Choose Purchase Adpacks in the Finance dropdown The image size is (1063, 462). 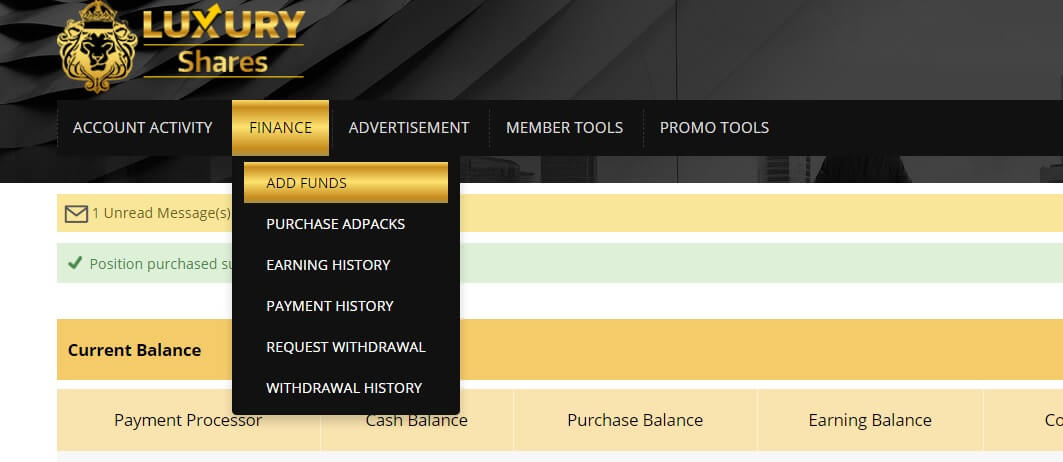(x=335, y=224)
